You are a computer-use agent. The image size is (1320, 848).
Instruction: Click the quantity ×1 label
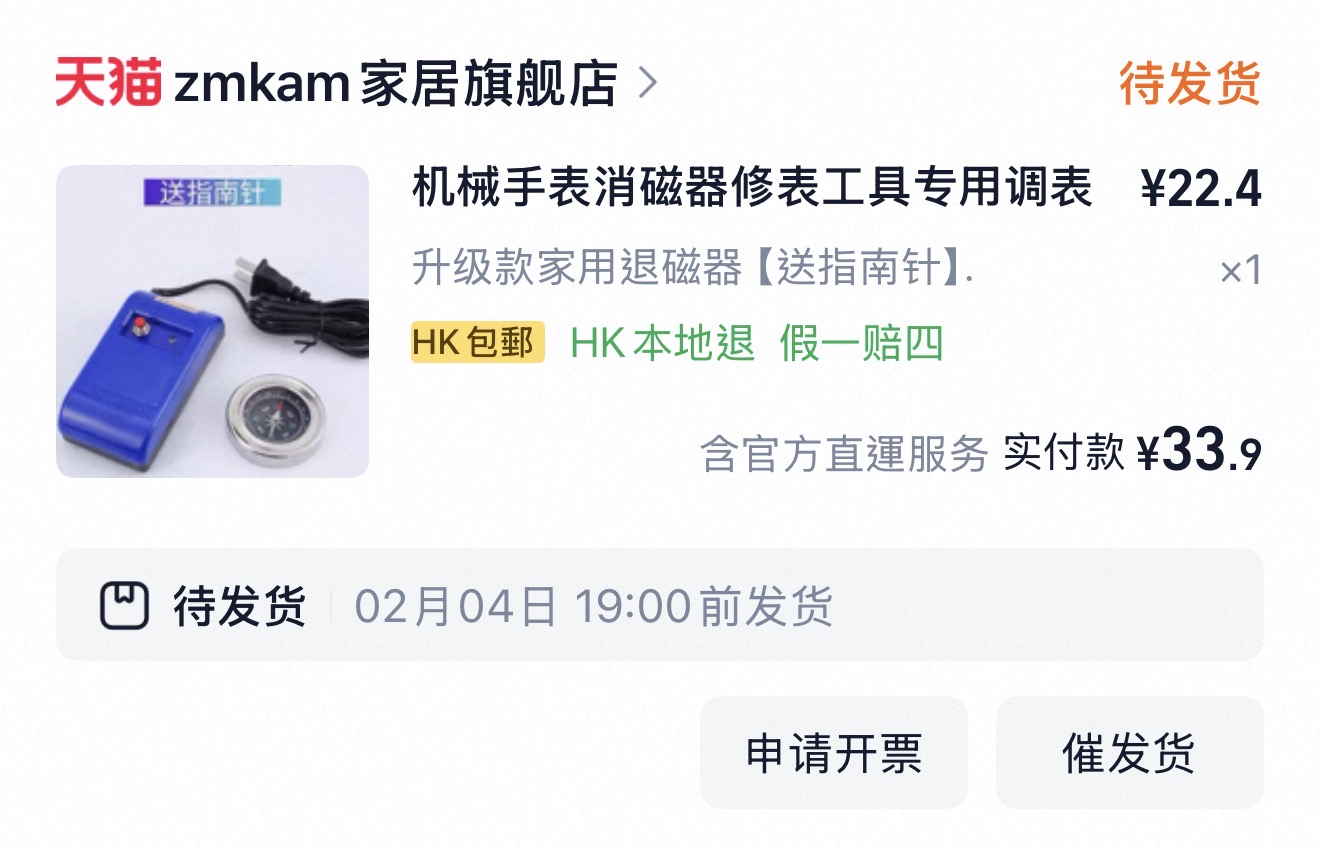(1241, 271)
